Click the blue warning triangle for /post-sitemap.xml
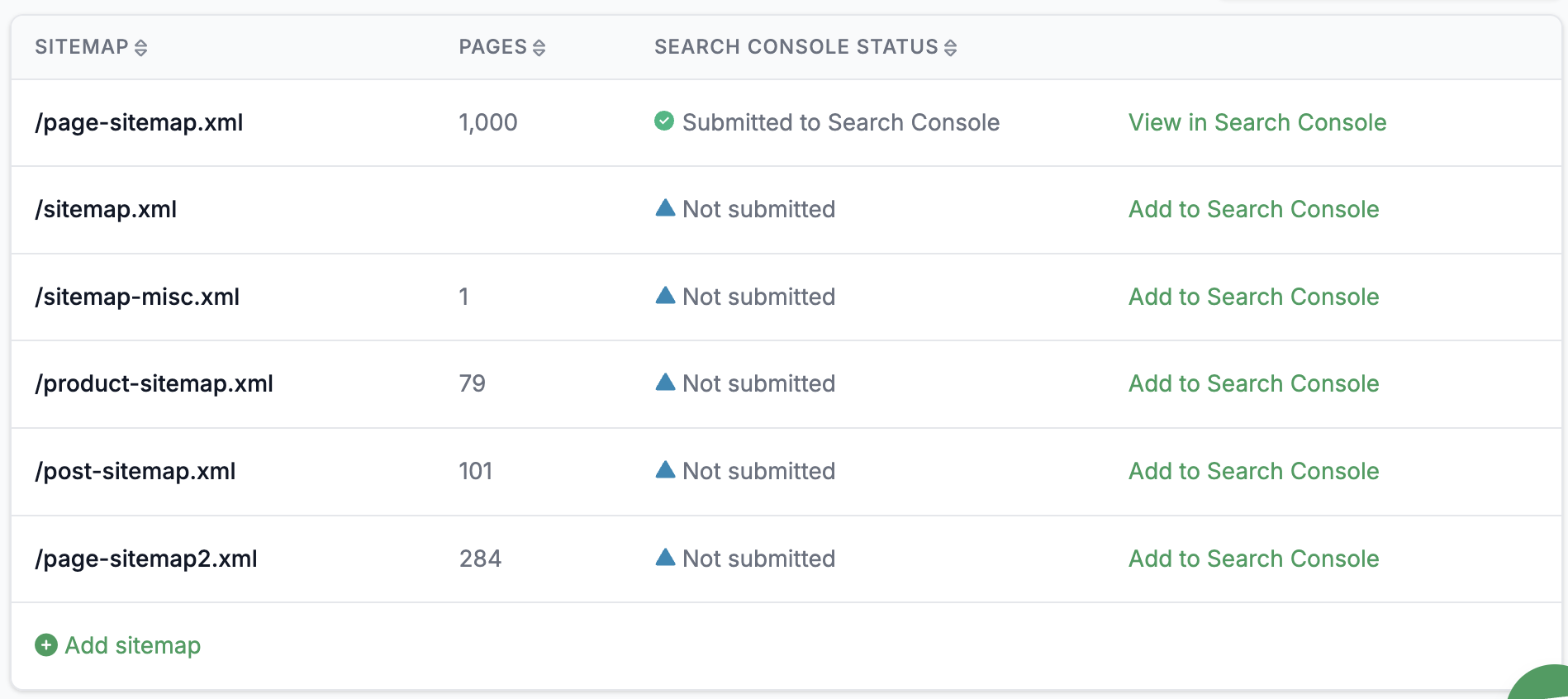The width and height of the screenshot is (1568, 699). (x=665, y=469)
